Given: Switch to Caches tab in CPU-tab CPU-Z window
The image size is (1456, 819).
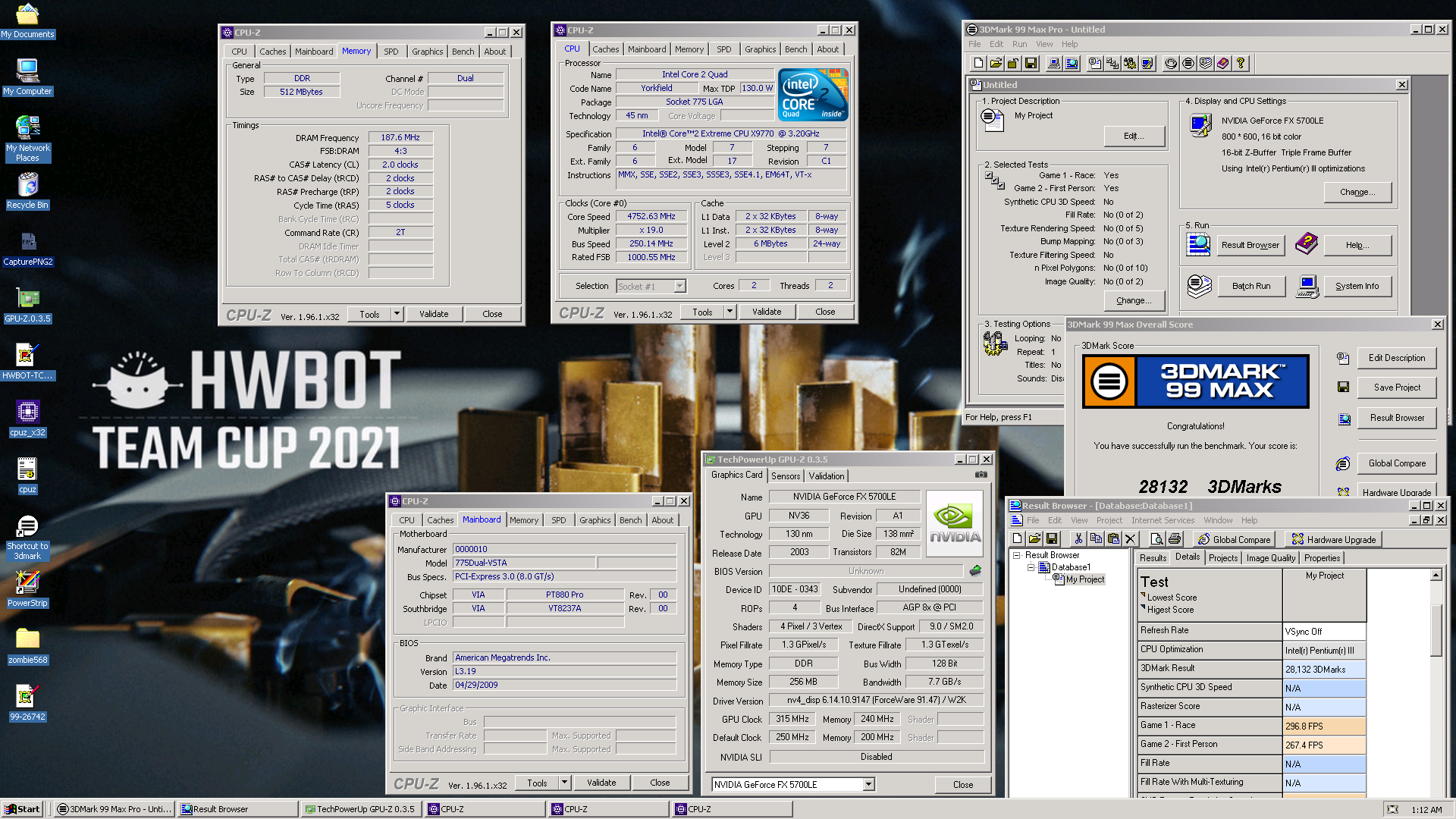Looking at the screenshot, I should point(605,49).
